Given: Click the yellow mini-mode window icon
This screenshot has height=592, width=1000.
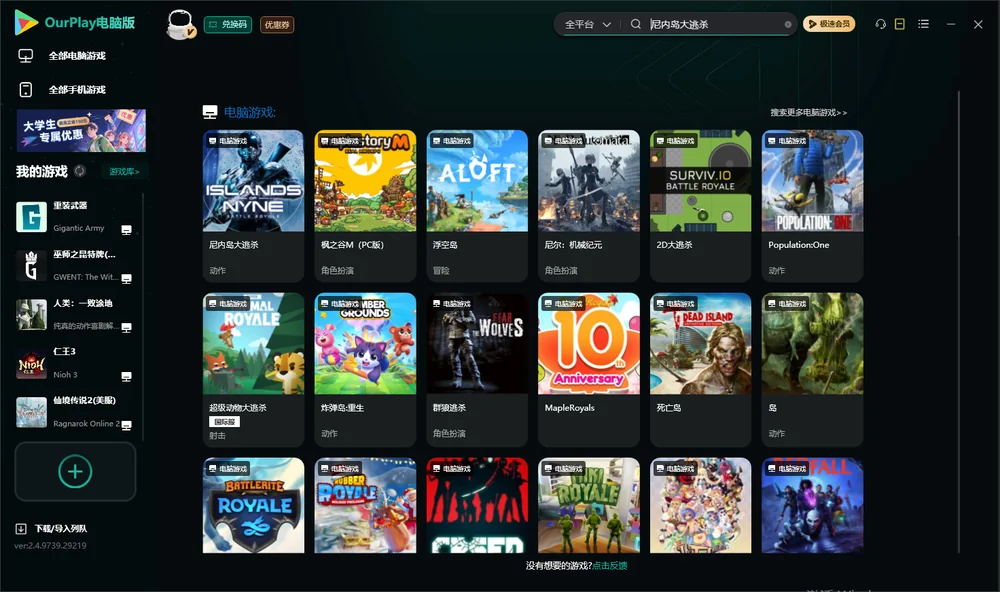Looking at the screenshot, I should pyautogui.click(x=900, y=24).
